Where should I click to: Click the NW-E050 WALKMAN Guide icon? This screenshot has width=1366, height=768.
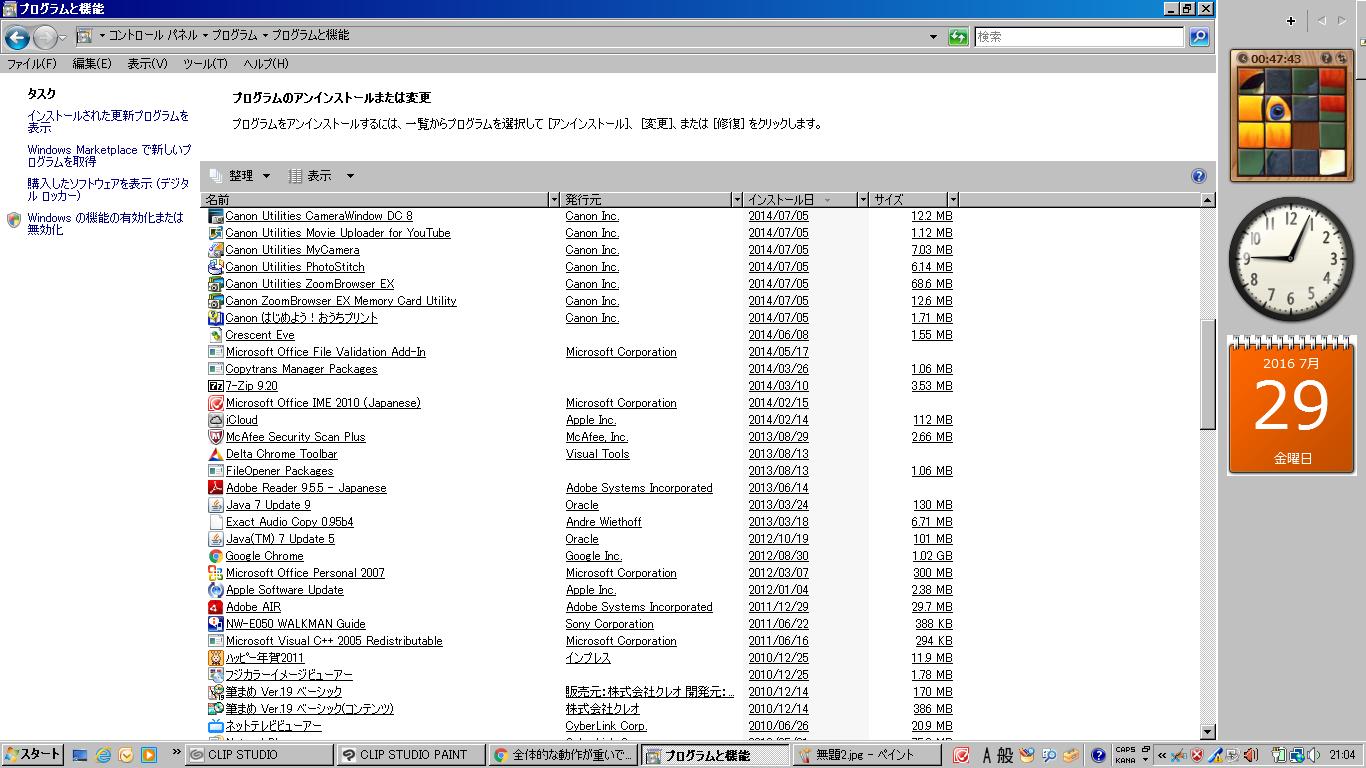[x=215, y=624]
